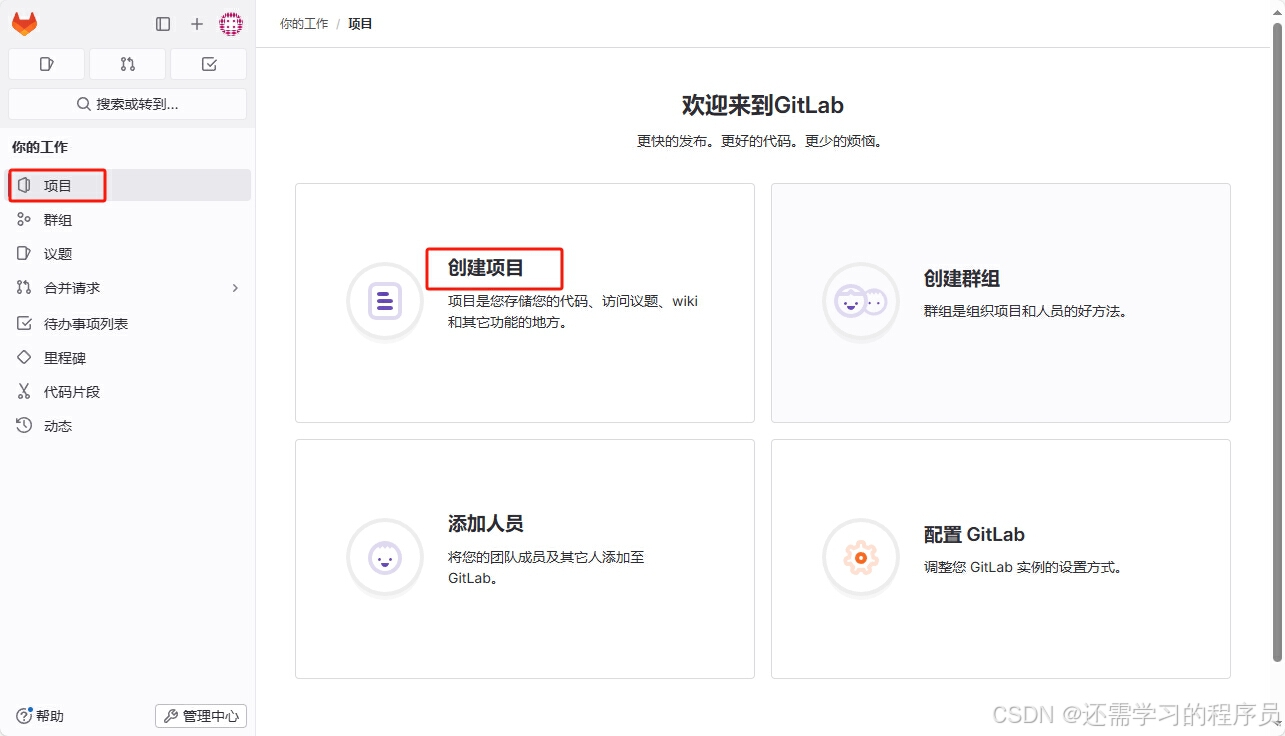Viewport: 1285px width, 736px height.
Task: Open to-do list shortcut button
Action: (x=208, y=64)
